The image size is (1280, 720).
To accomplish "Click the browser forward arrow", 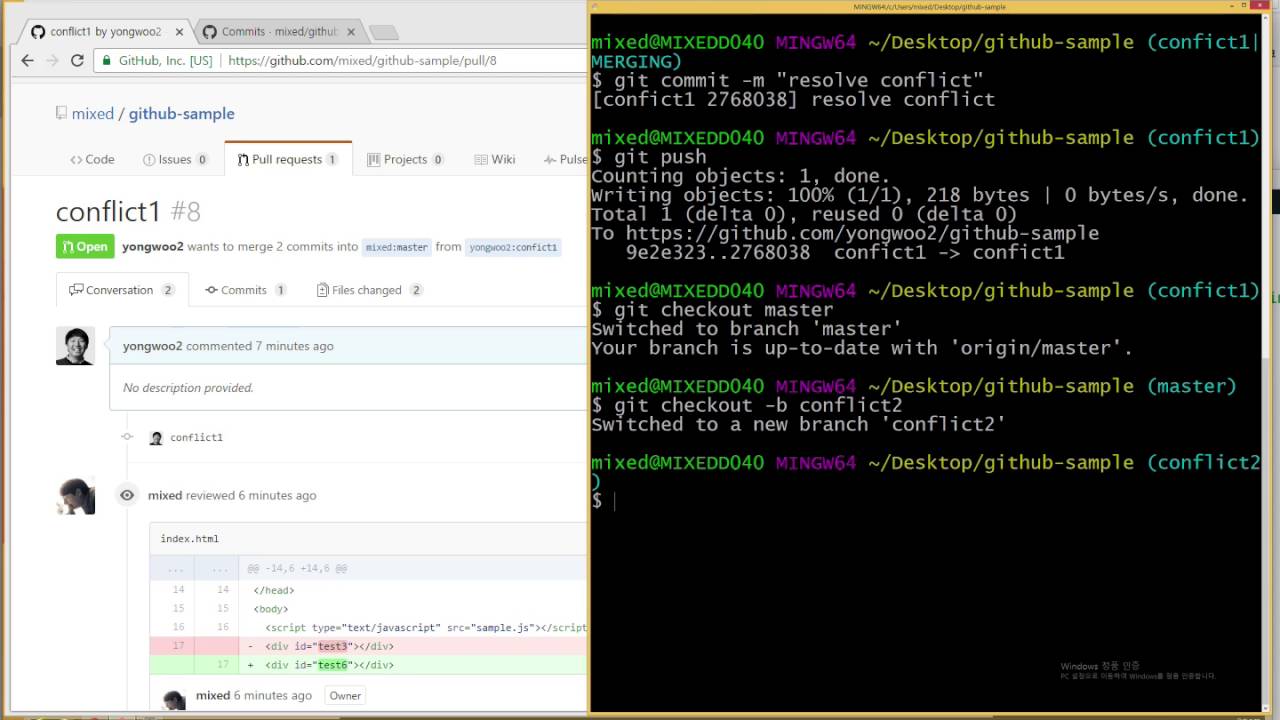I will coord(52,60).
